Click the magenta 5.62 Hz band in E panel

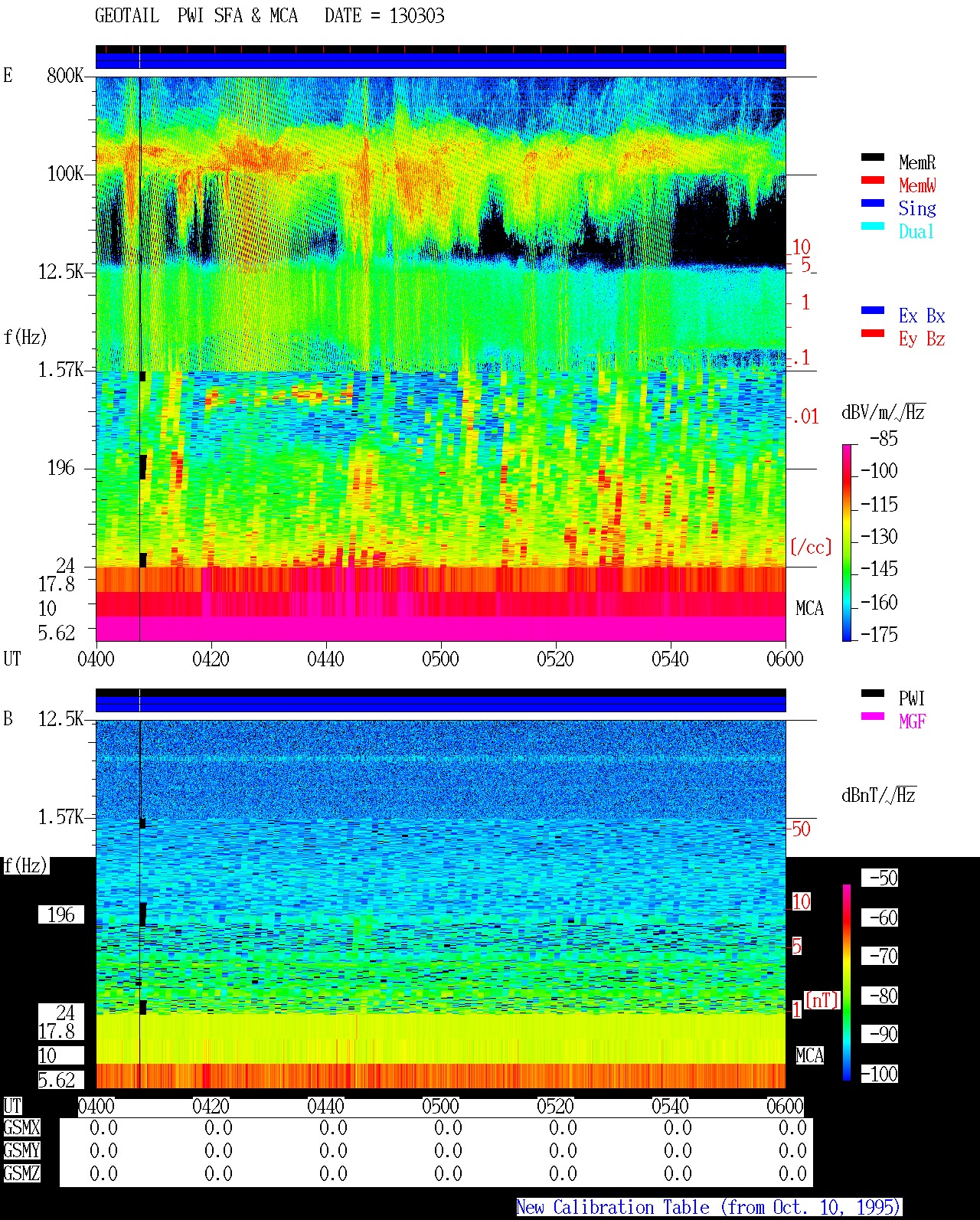(x=440, y=629)
